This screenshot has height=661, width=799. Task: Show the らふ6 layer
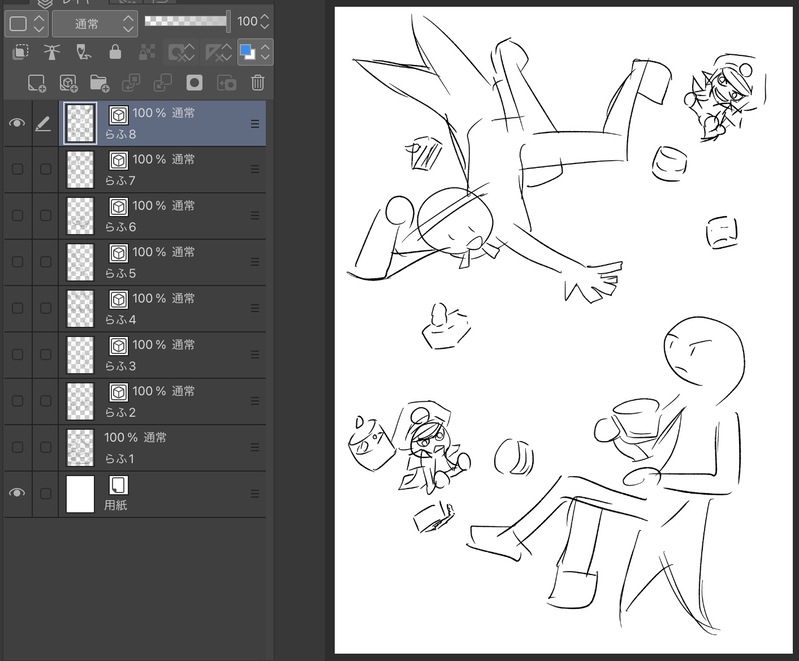click(17, 216)
